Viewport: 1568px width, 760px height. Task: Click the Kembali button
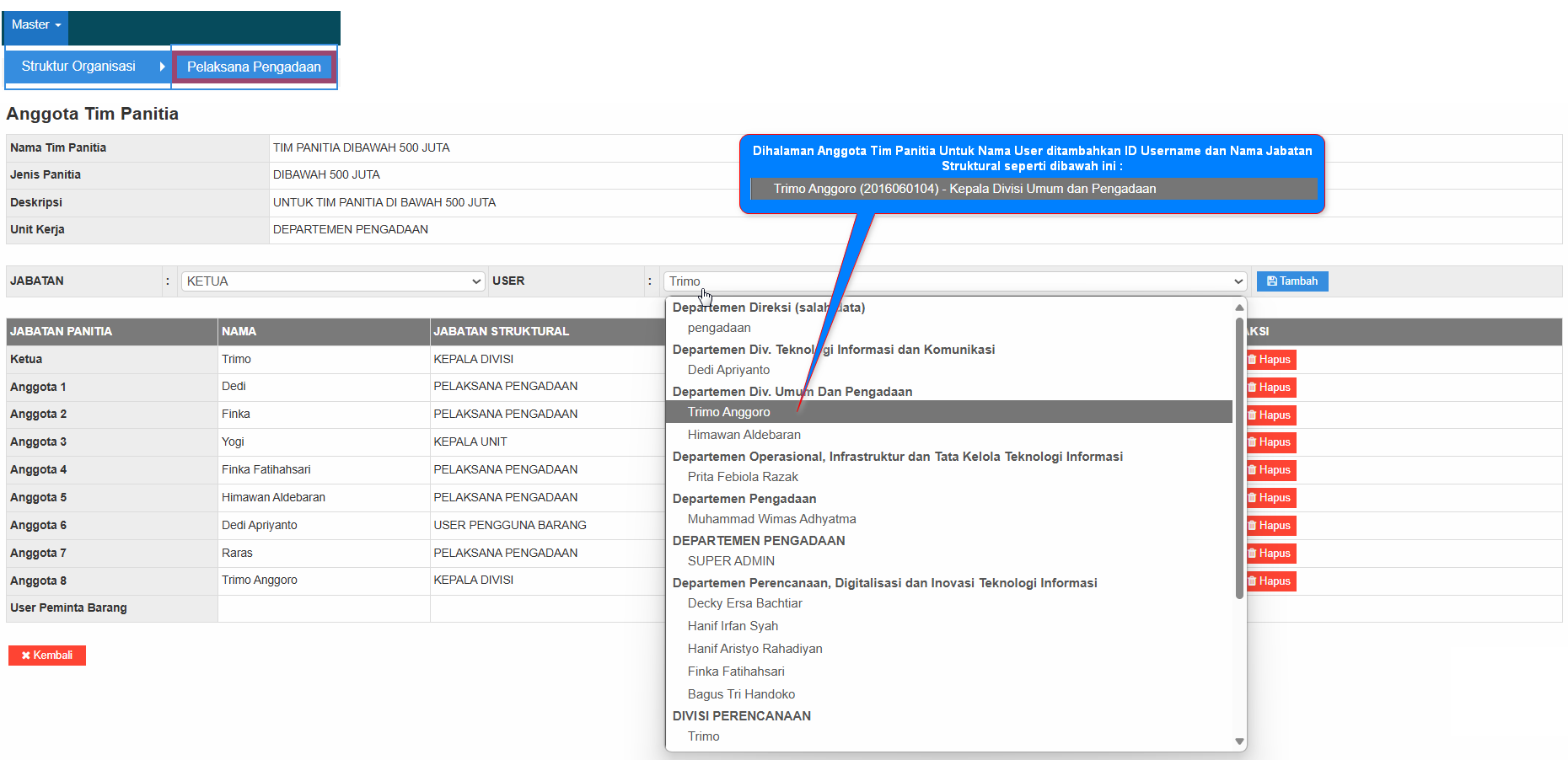47,656
